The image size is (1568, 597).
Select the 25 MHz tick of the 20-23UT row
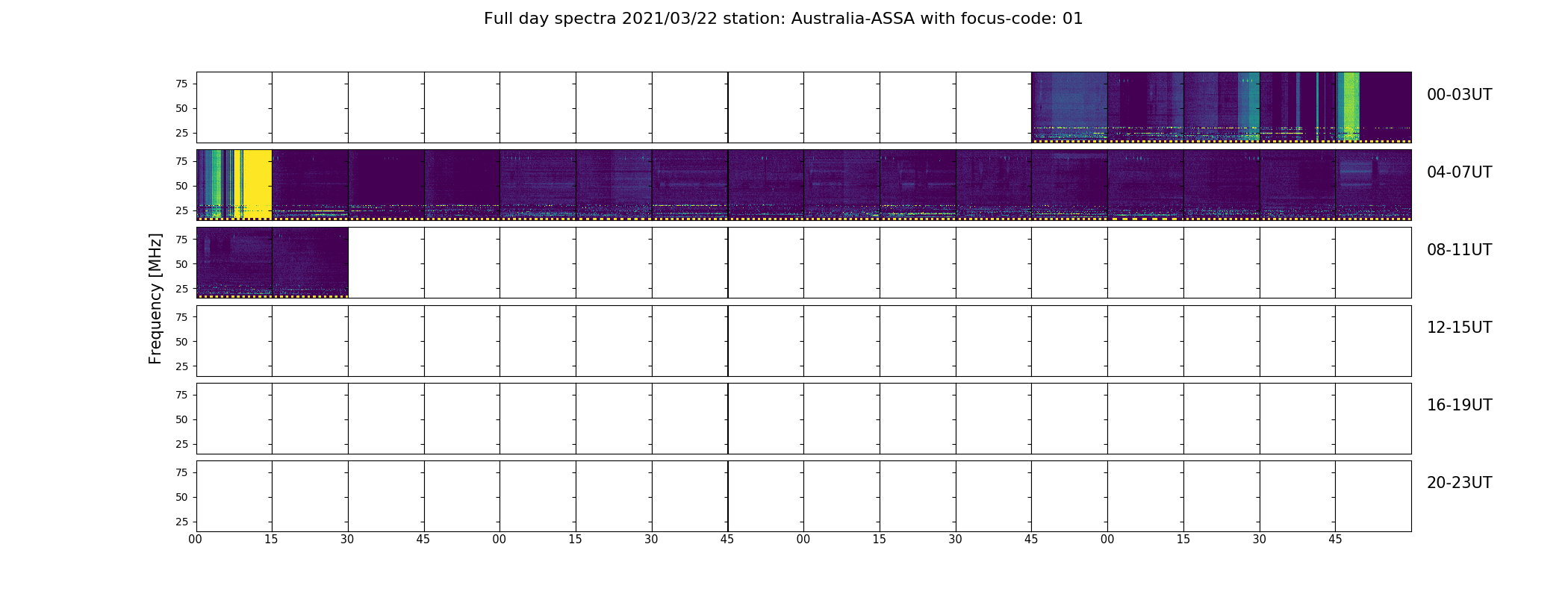pos(181,522)
